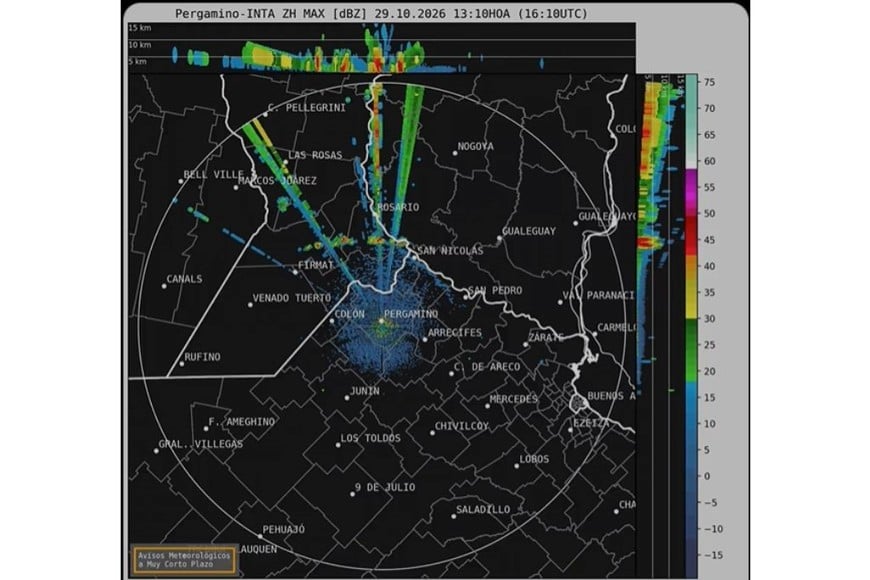This screenshot has height=580, width=870.
Task: Click the 30 dBZ scale value
Action: (709, 319)
